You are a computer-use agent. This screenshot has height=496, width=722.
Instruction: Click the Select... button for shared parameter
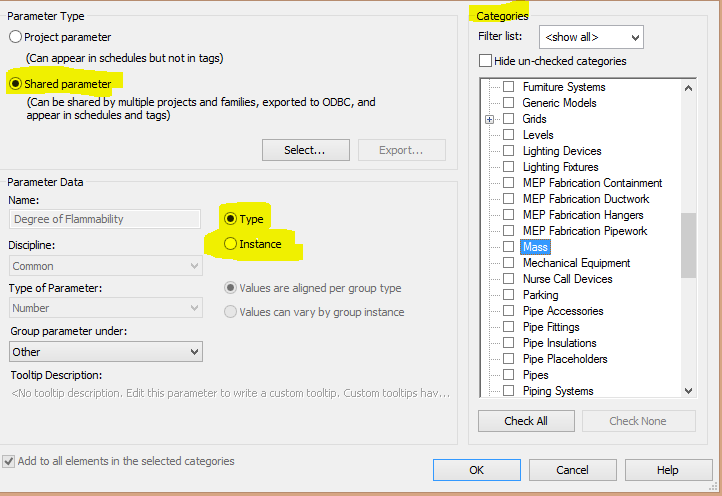point(306,150)
